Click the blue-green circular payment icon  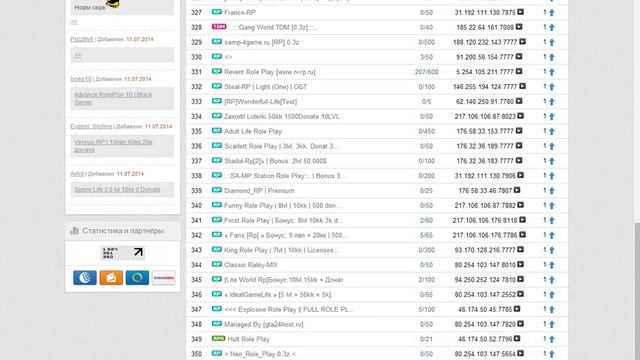[137, 278]
